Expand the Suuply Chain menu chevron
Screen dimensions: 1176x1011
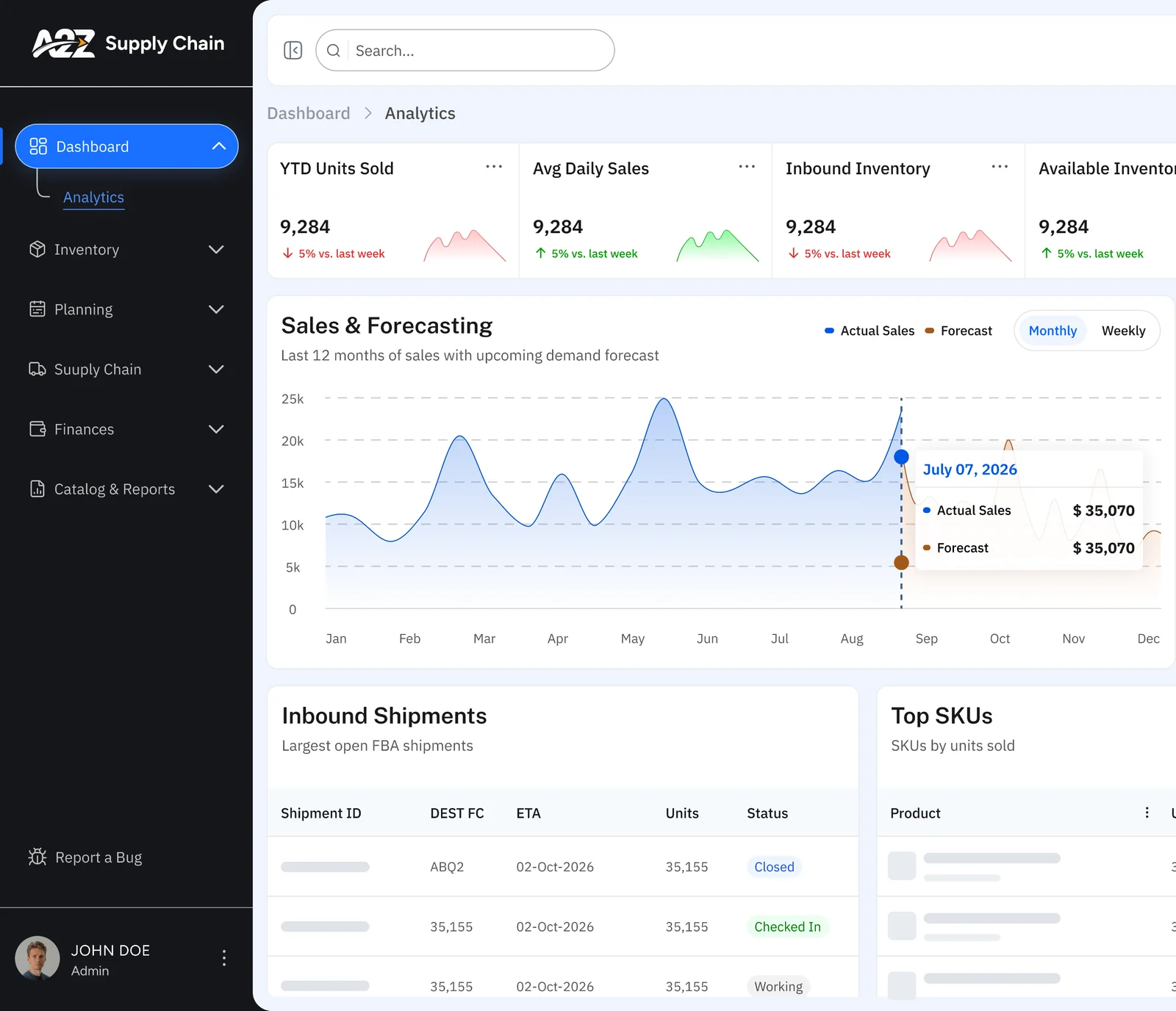point(216,369)
